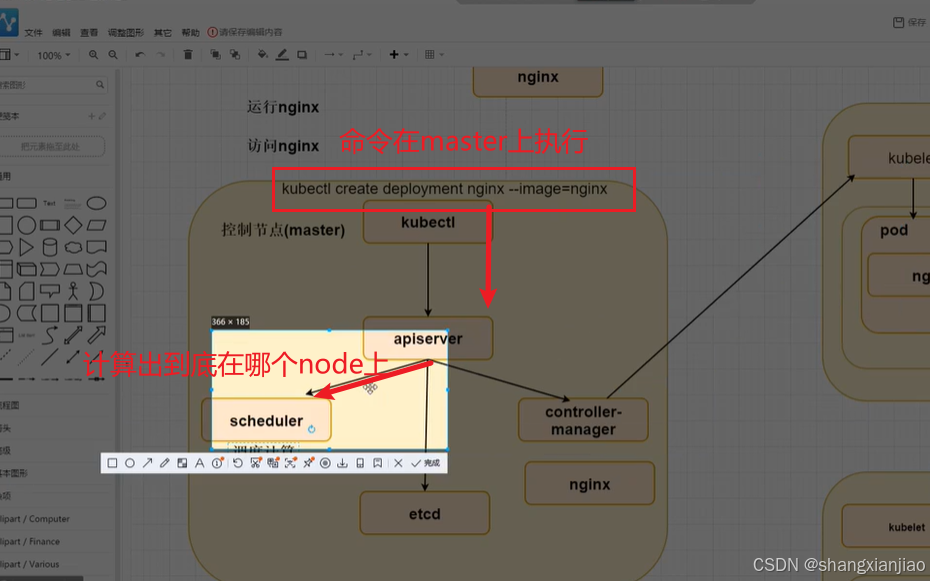Send the screenshot to phone
Viewport: 930px width, 581px height.
click(360, 463)
